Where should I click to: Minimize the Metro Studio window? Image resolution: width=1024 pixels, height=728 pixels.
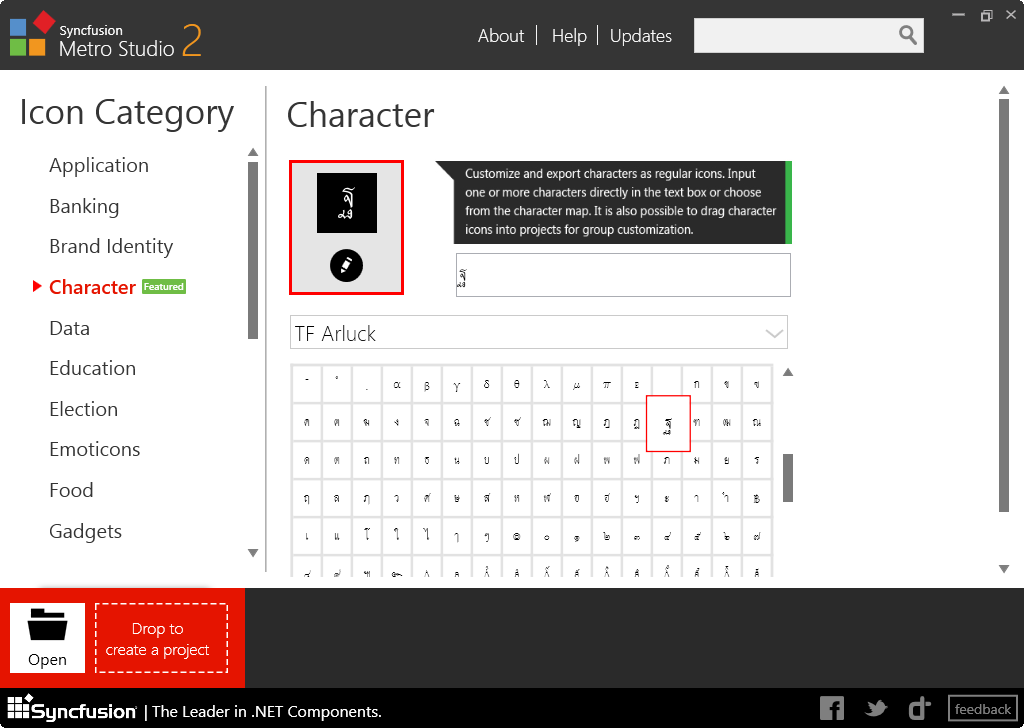click(x=958, y=14)
